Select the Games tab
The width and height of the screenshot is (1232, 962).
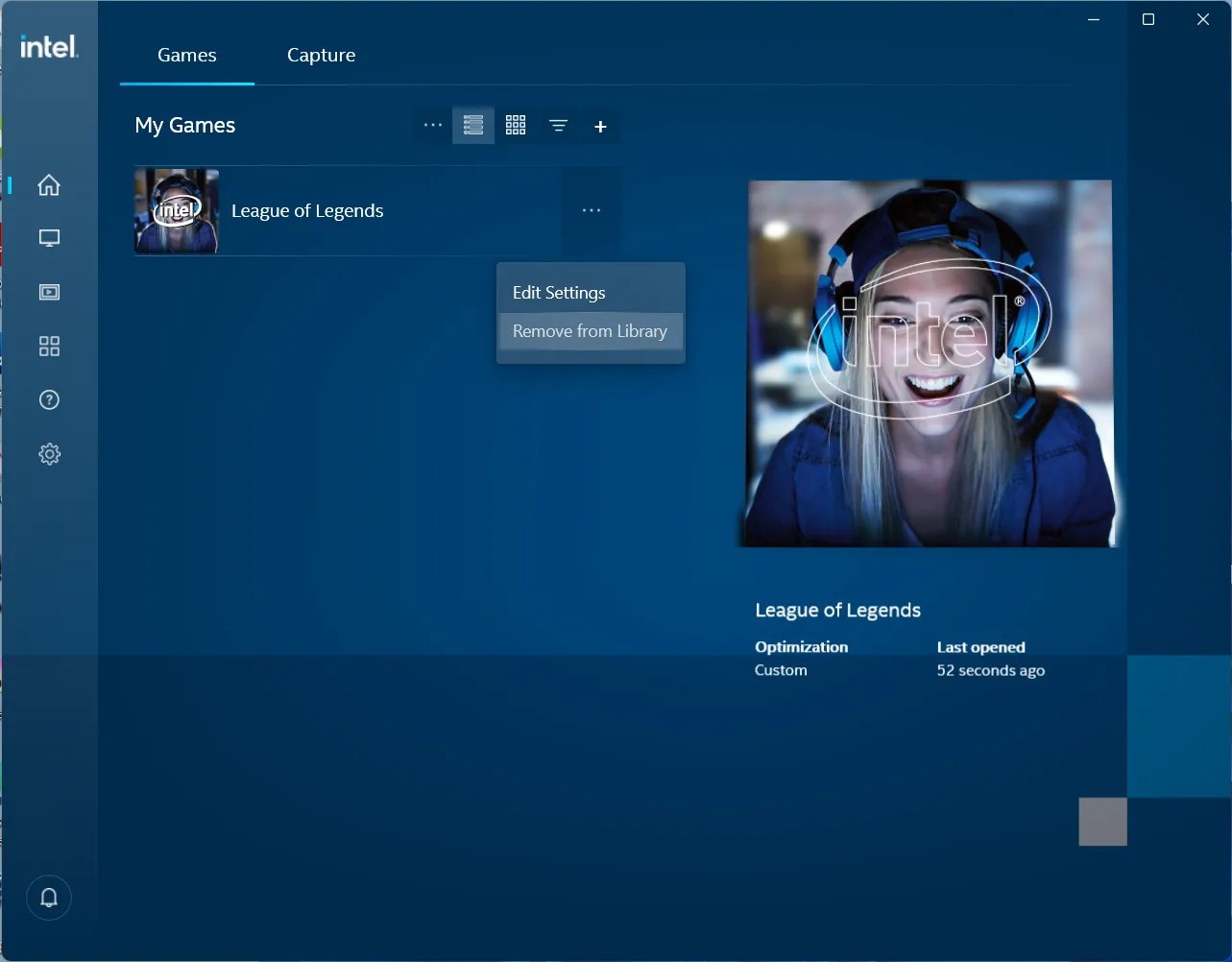tap(186, 55)
